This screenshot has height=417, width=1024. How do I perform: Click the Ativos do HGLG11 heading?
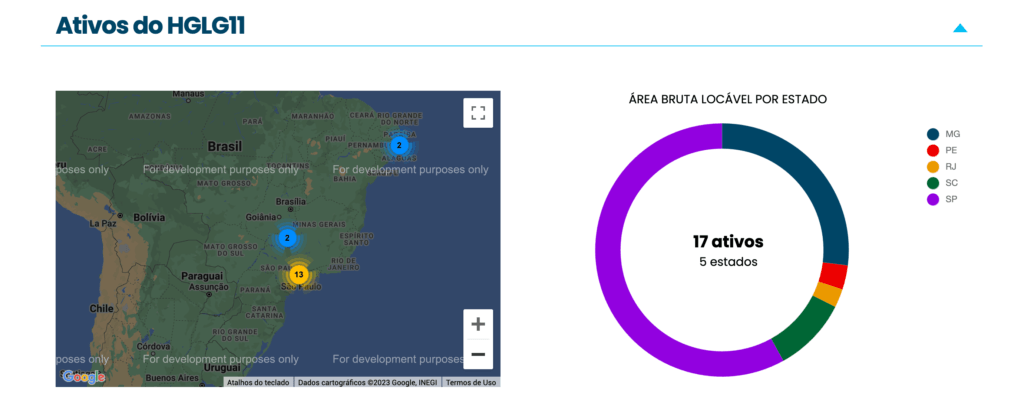click(150, 25)
